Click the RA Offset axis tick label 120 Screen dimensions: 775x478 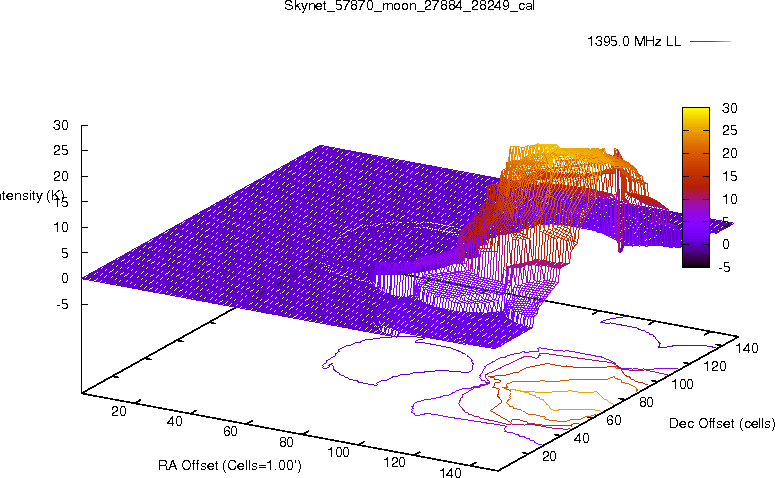[394, 463]
